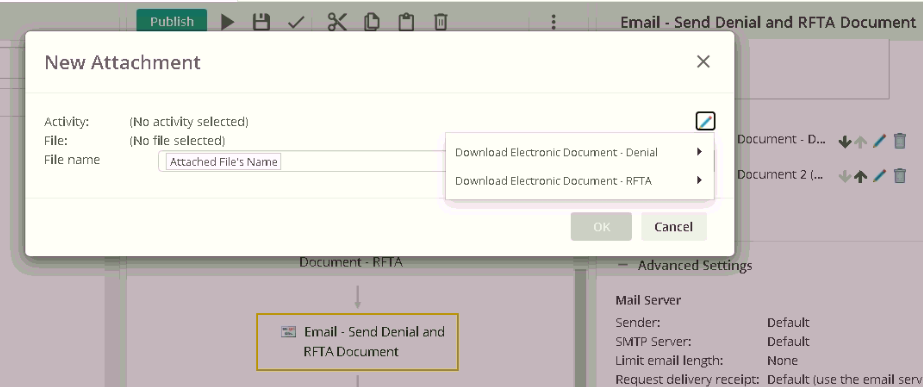Move first attachment up with up arrow

pos(861,141)
